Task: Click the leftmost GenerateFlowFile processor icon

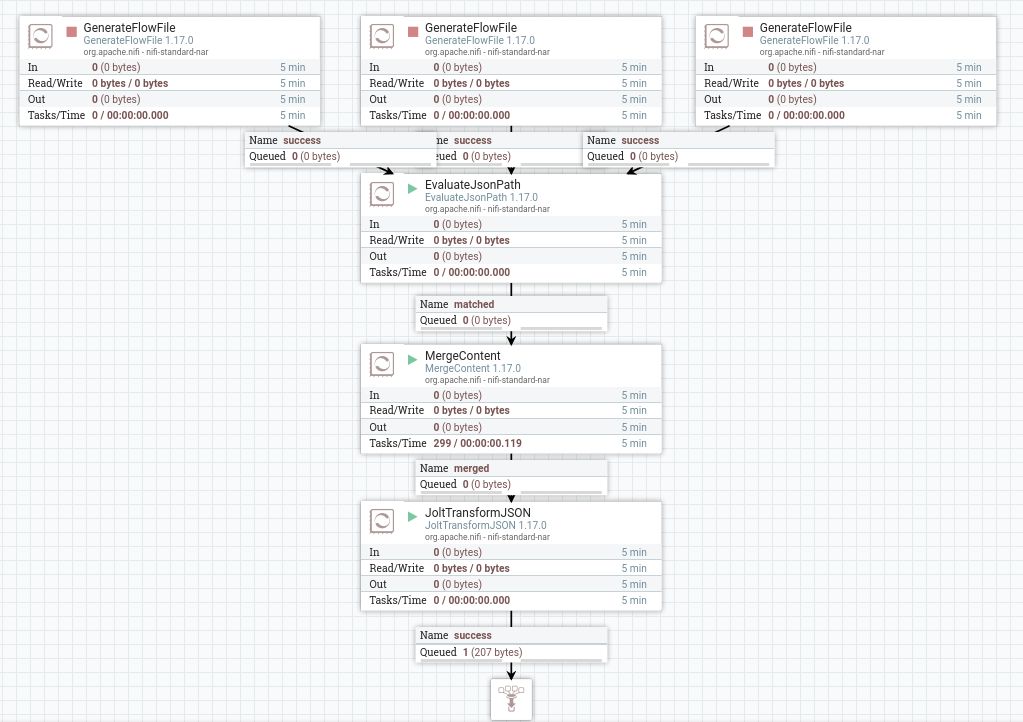Action: pos(40,36)
